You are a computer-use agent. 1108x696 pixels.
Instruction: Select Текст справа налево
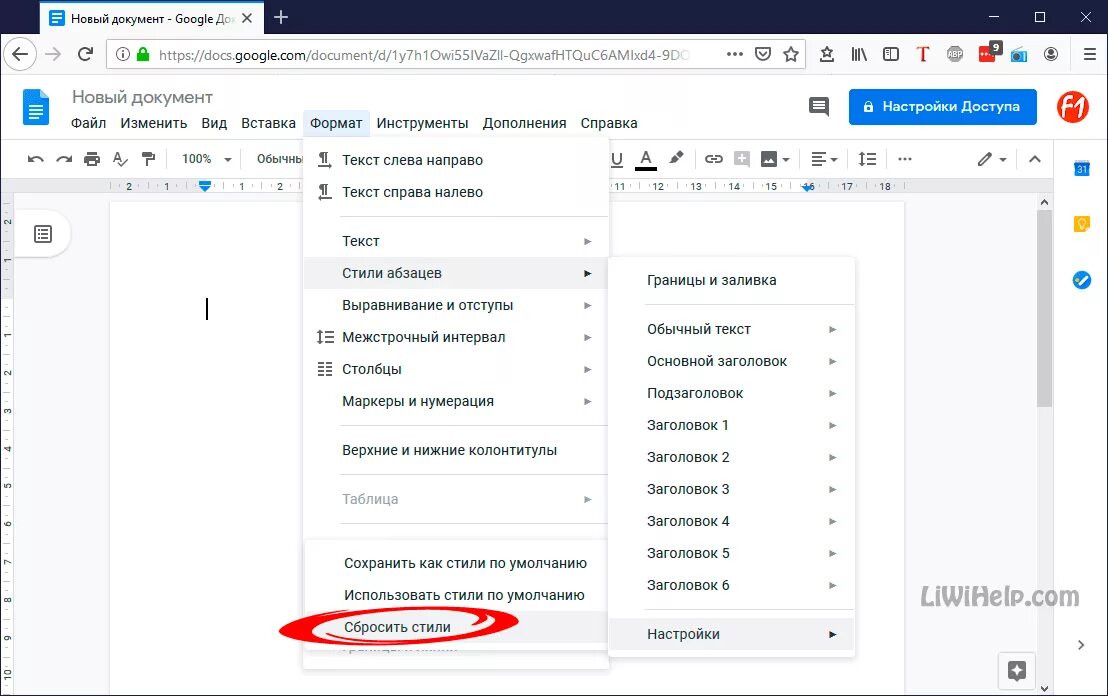[456, 192]
